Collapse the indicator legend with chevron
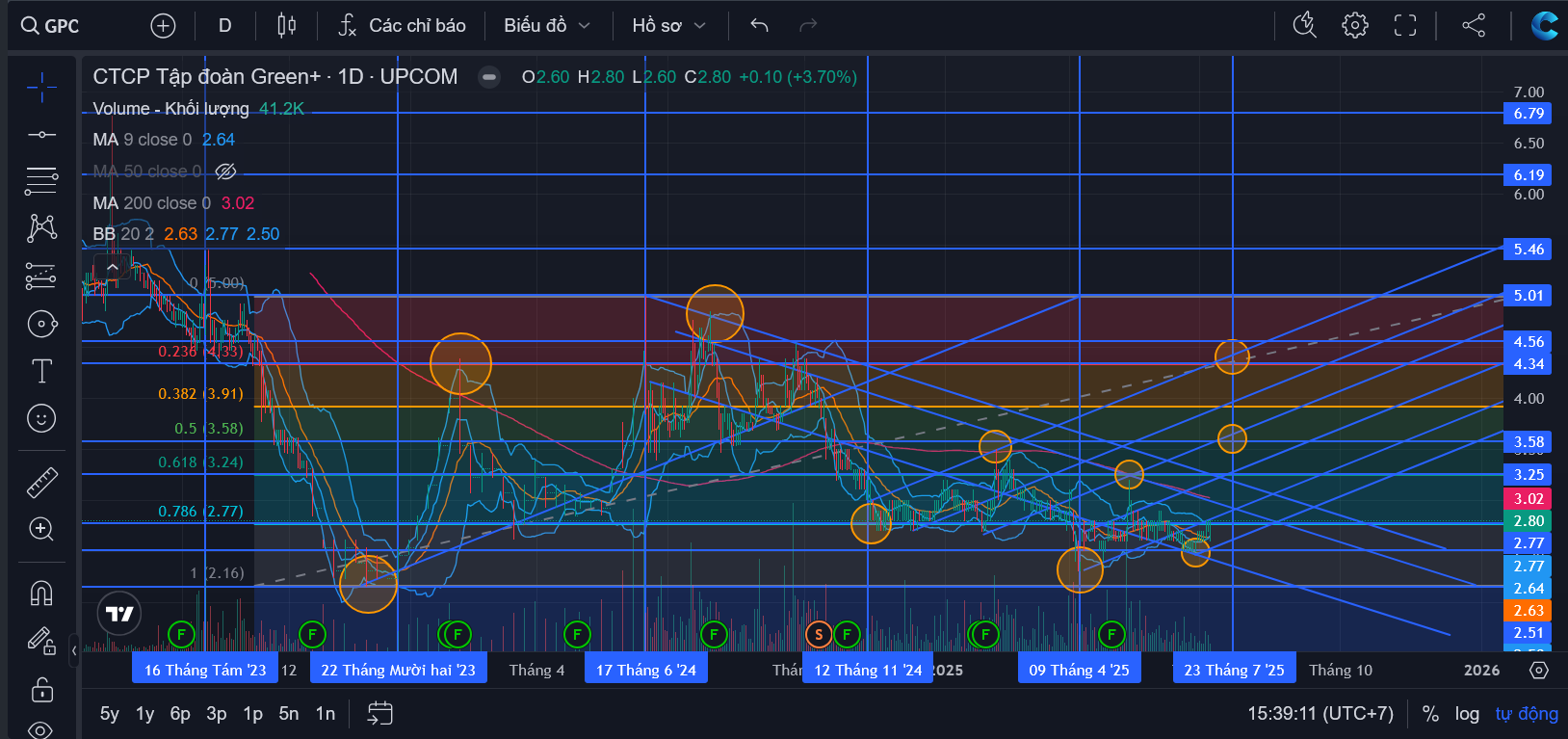This screenshot has width=1568, height=739. pyautogui.click(x=113, y=267)
